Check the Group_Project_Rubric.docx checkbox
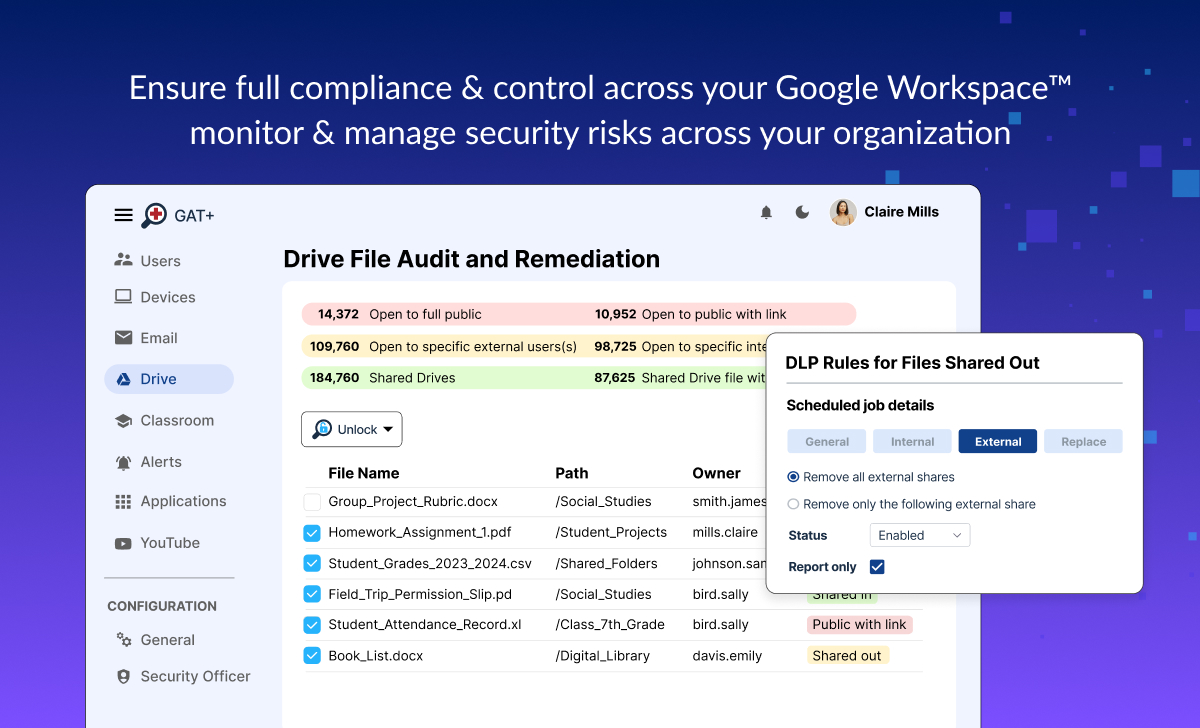1200x728 pixels. click(x=312, y=502)
